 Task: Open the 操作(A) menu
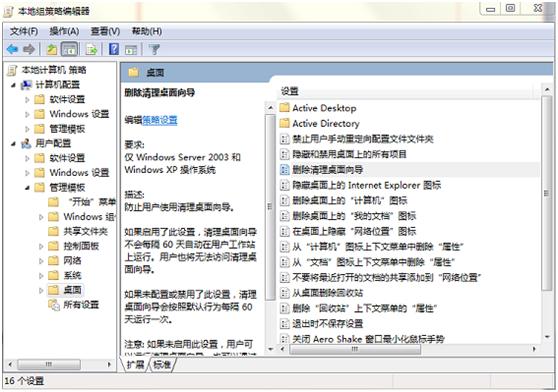(x=64, y=31)
